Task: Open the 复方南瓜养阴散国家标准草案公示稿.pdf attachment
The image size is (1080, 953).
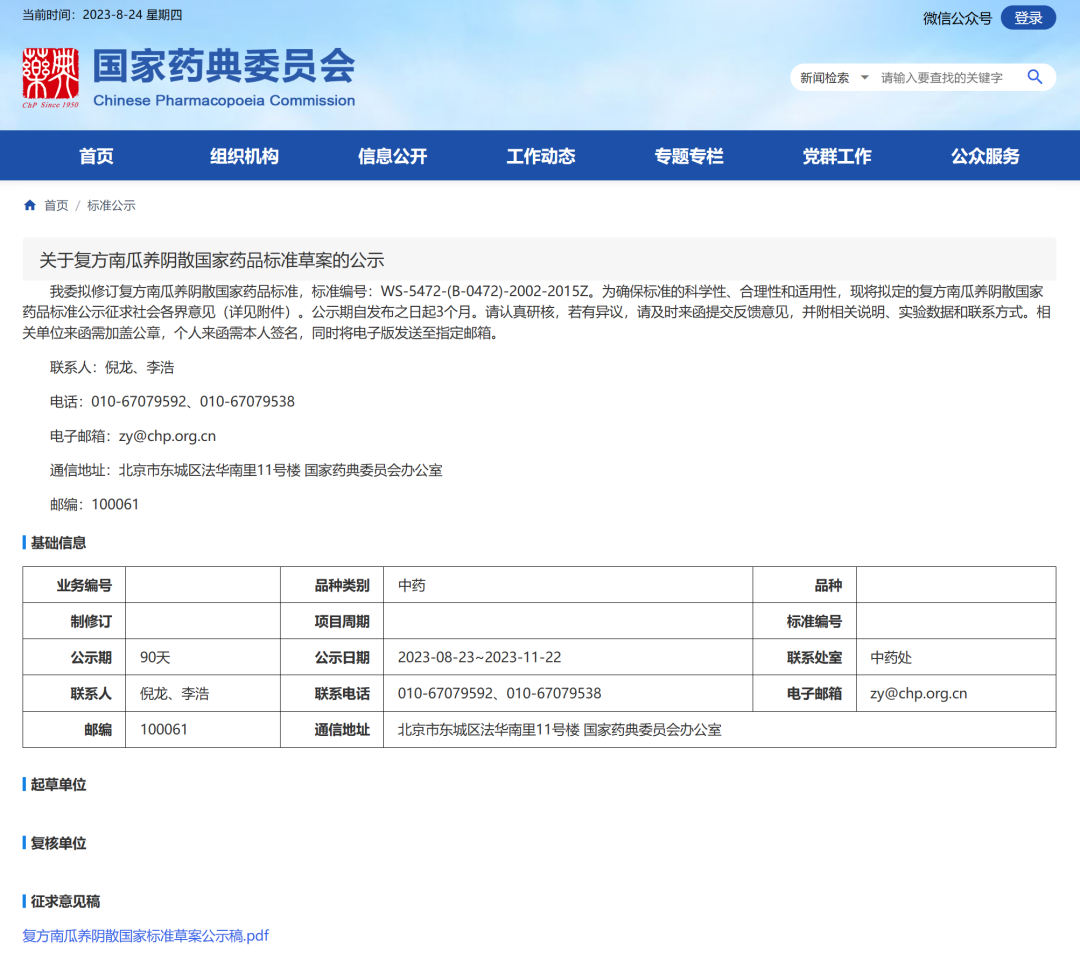Action: (x=145, y=936)
